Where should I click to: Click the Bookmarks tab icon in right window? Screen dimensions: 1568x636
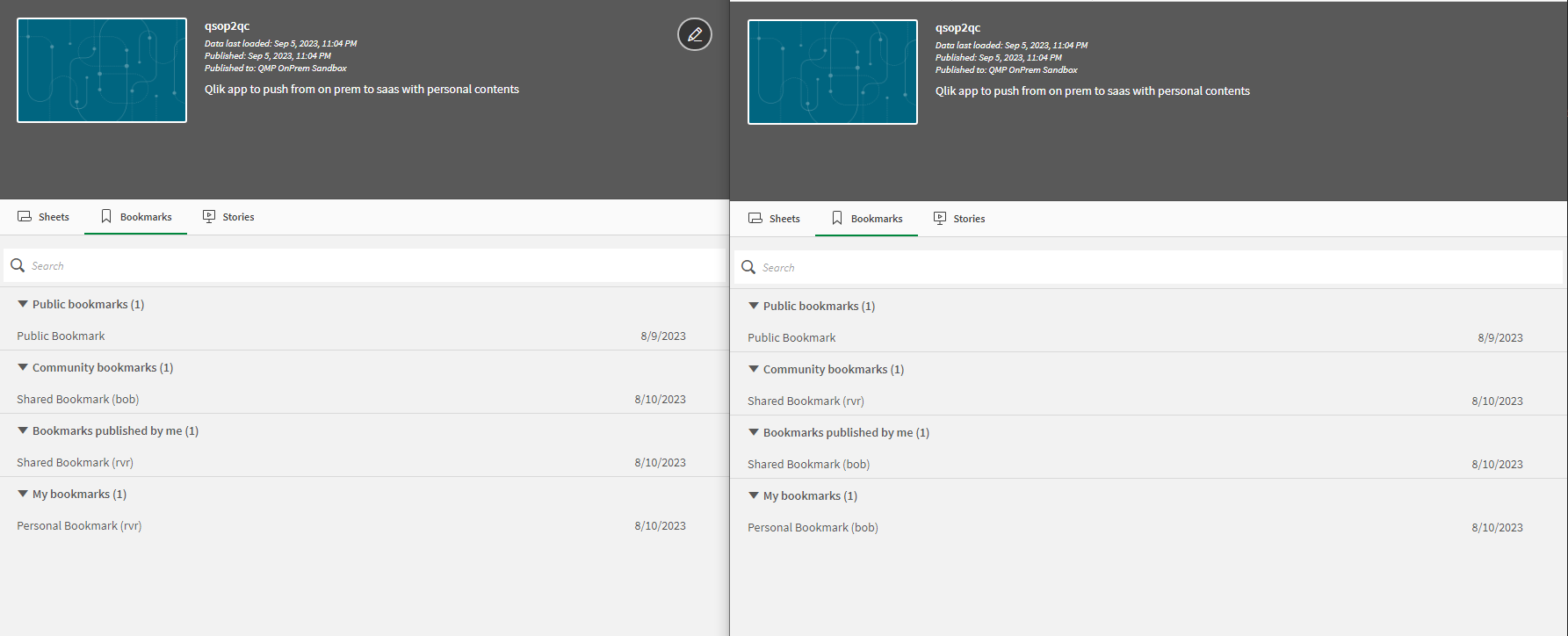pyautogui.click(x=837, y=218)
